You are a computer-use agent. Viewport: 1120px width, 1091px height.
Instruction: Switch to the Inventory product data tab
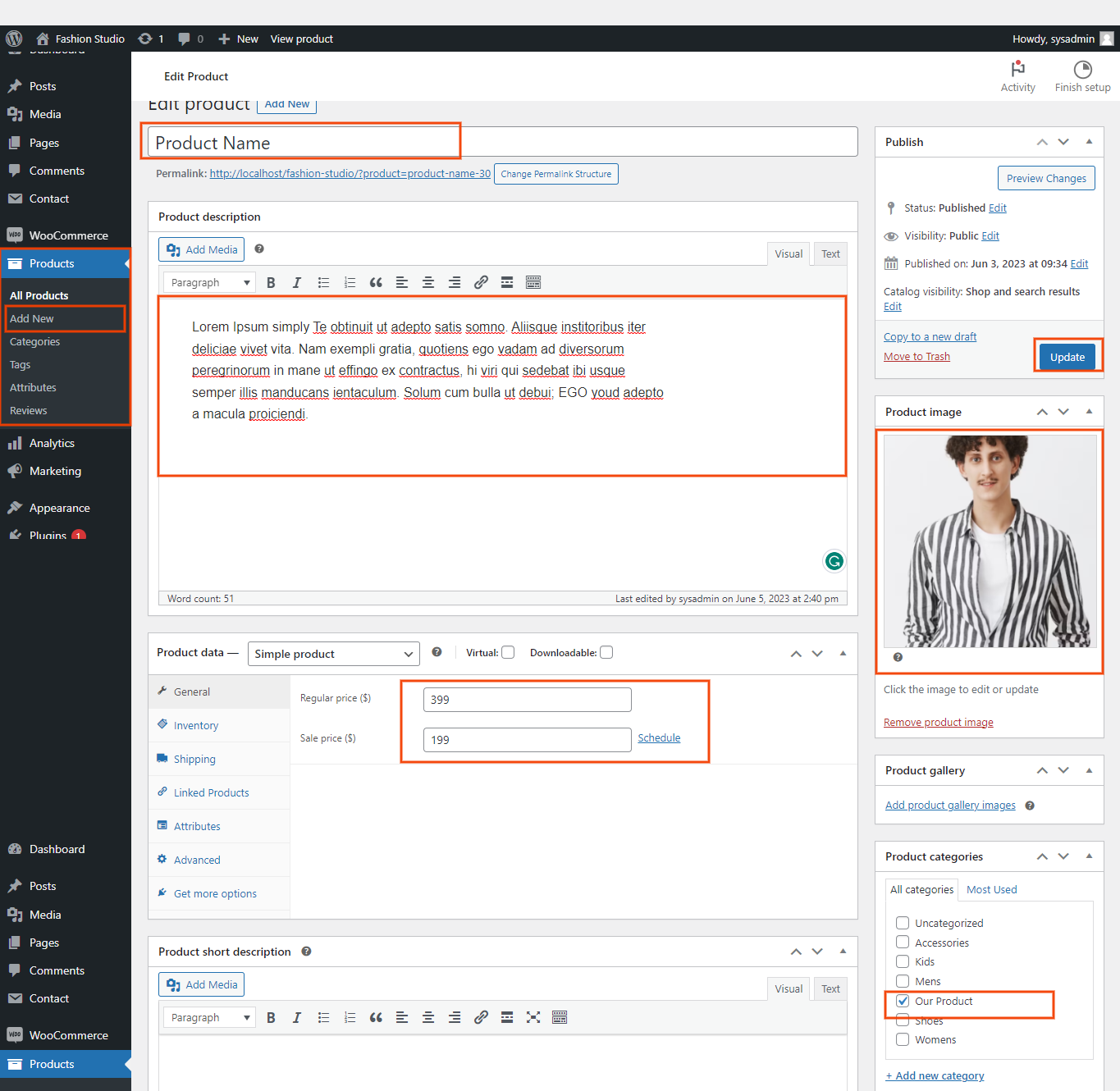pos(195,726)
